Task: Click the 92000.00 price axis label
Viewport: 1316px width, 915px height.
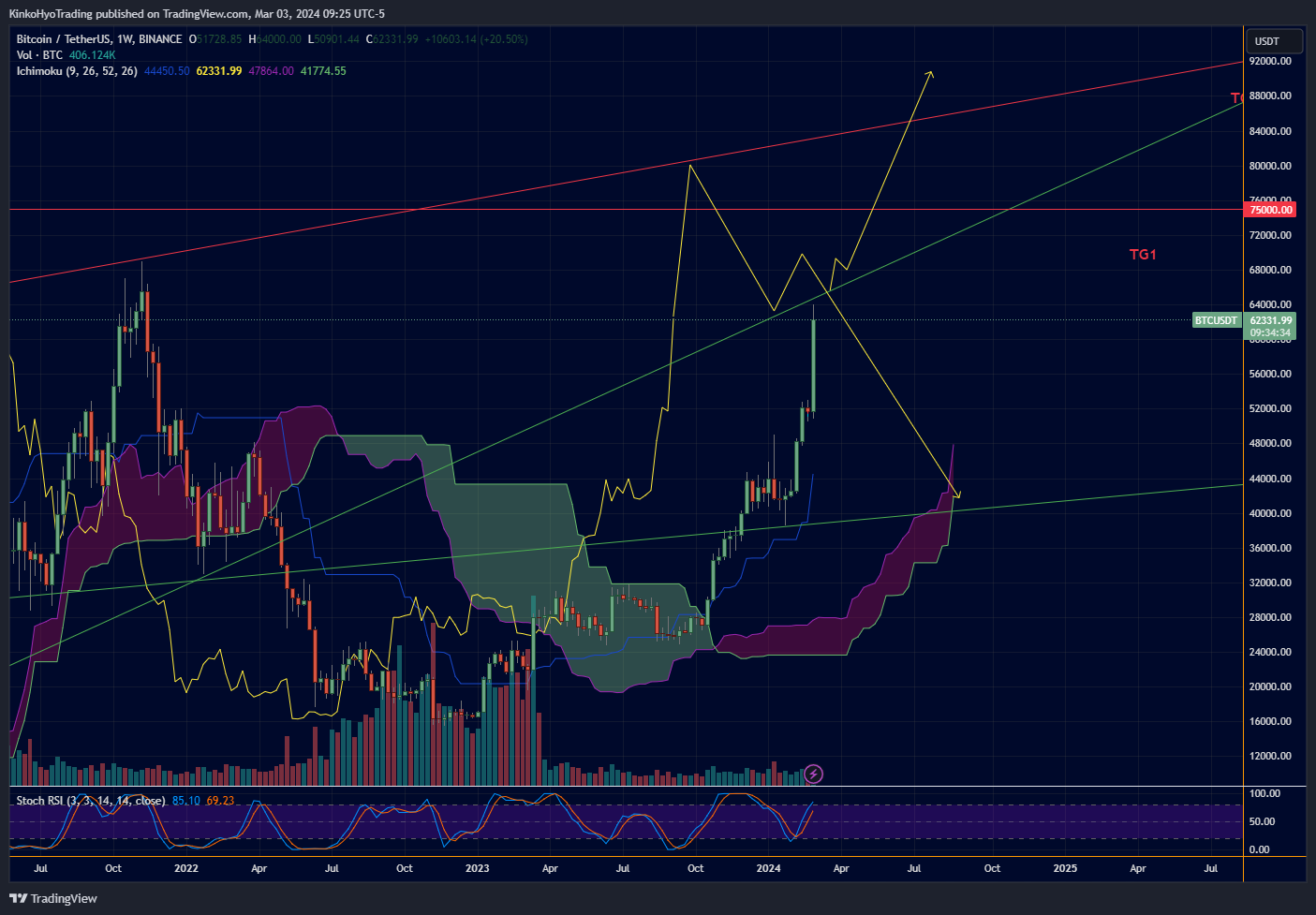Action: (x=1271, y=61)
